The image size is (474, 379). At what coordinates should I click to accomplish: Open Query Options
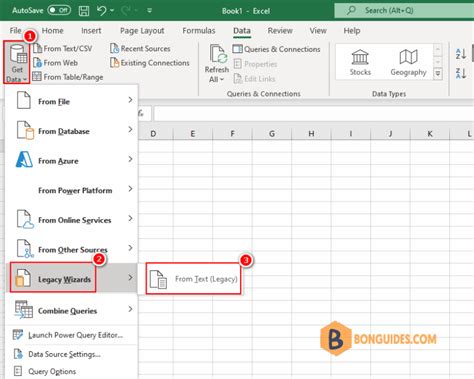click(x=72, y=371)
